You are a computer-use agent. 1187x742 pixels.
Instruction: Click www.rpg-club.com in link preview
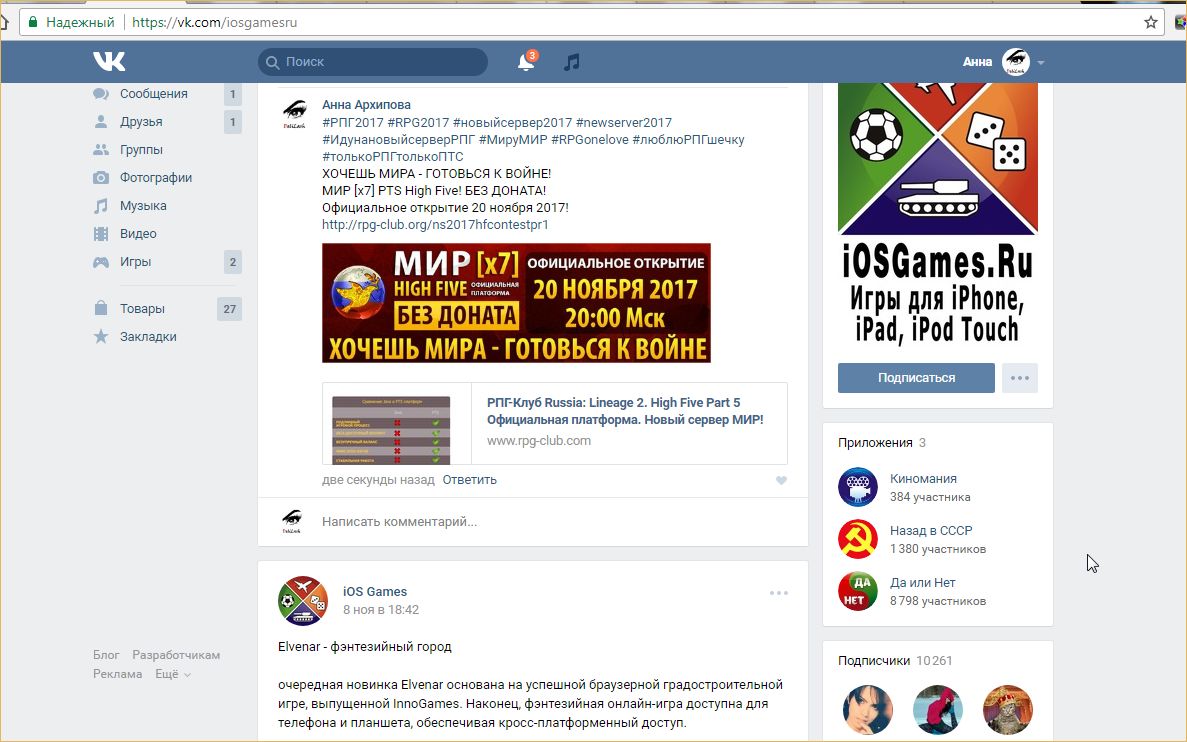click(x=539, y=441)
